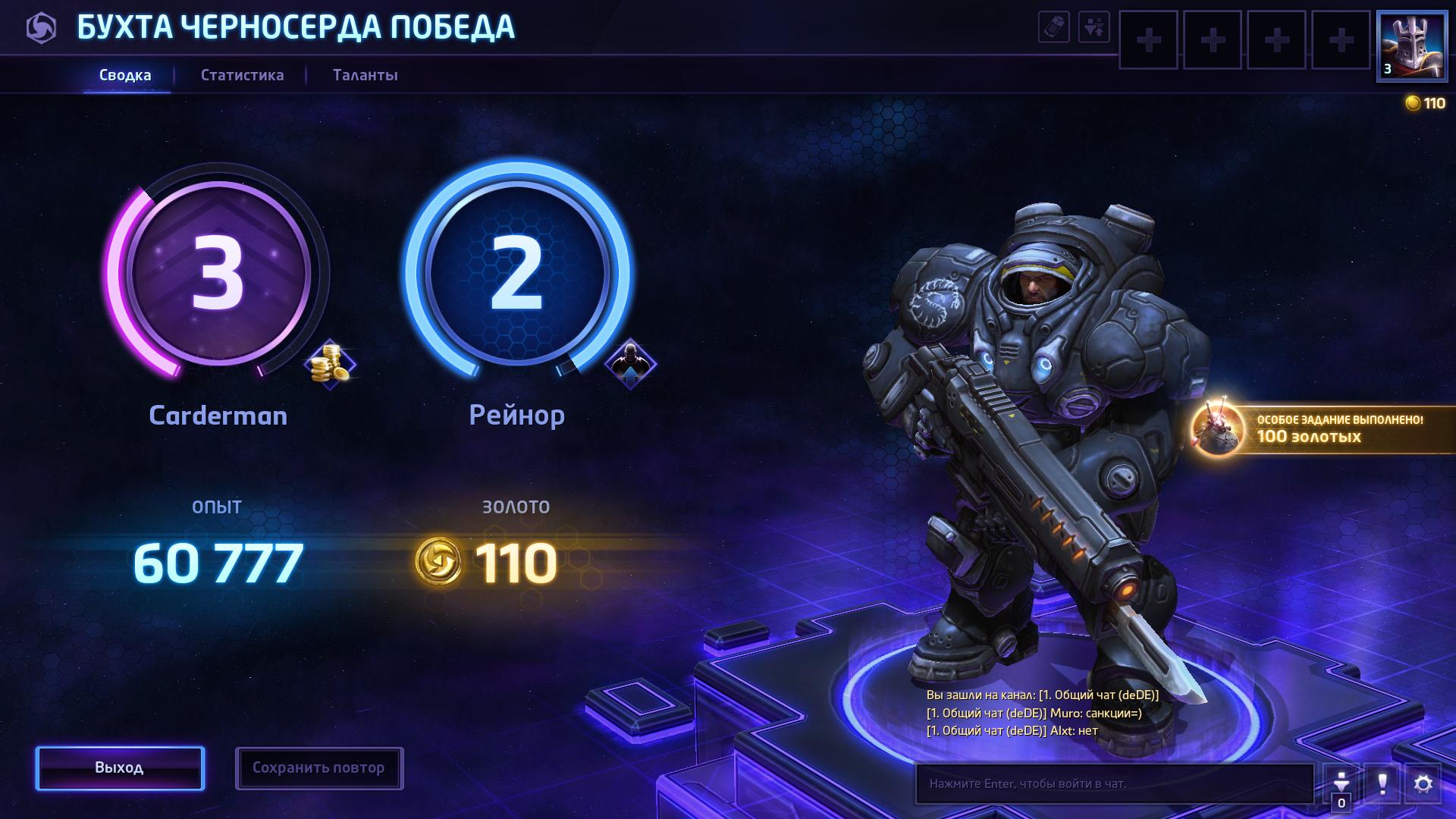Click the chat input field
1456x819 pixels.
pos(1115,783)
